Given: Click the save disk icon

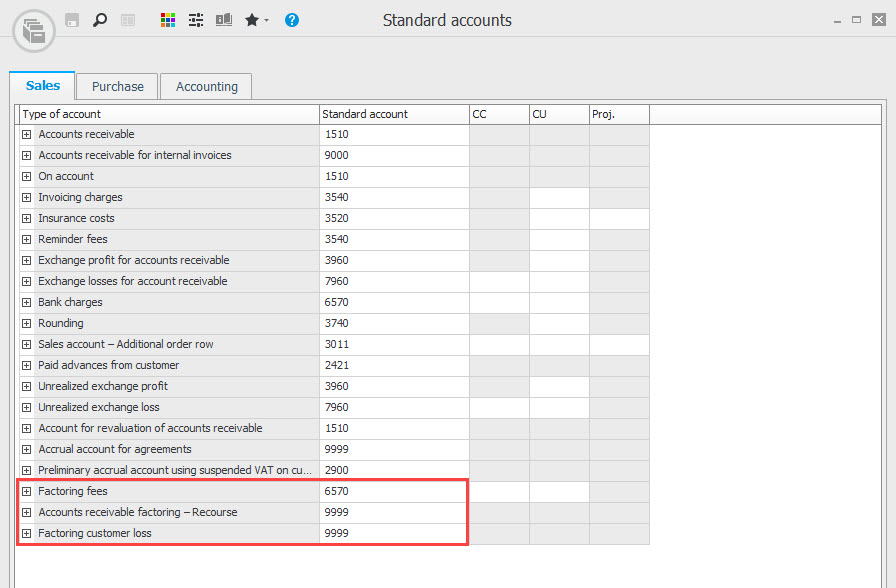Looking at the screenshot, I should coord(72,20).
